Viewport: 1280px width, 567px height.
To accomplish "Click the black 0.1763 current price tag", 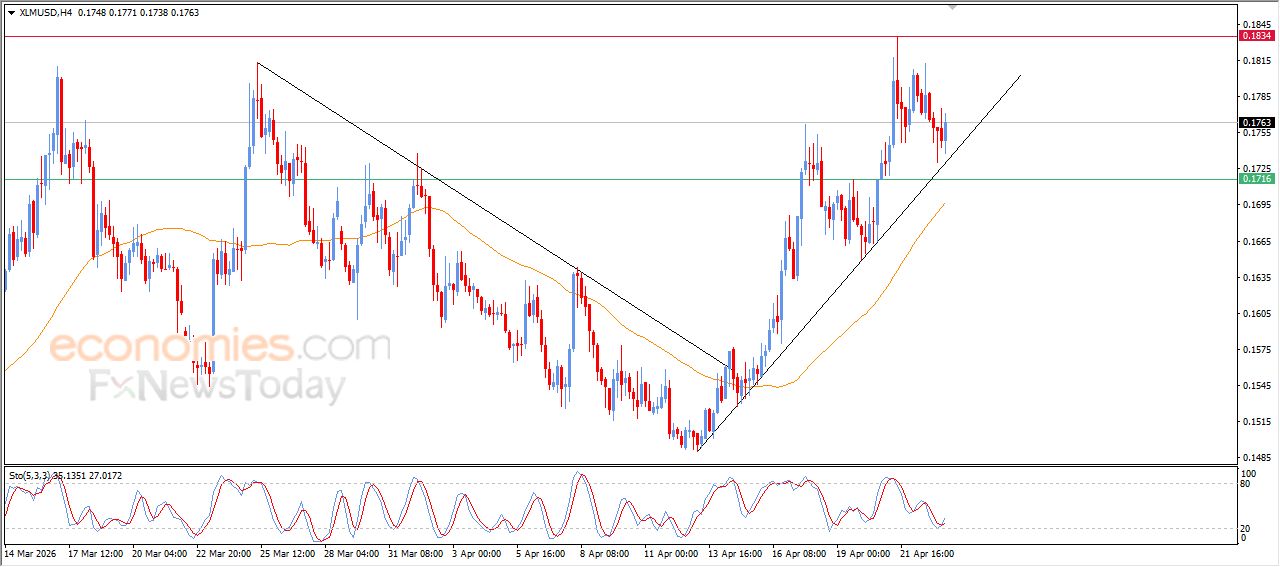I will (x=1255, y=123).
